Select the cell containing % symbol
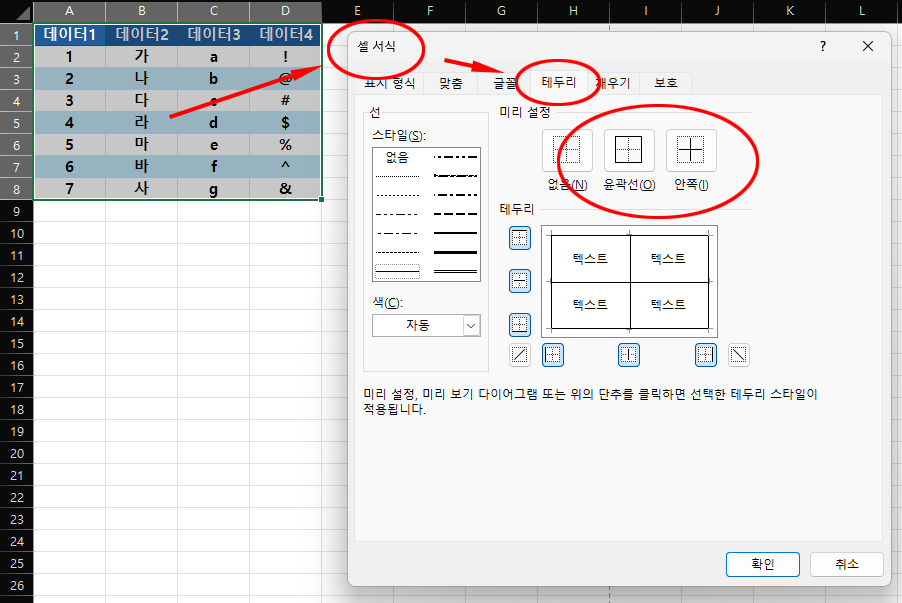This screenshot has height=603, width=902. click(285, 144)
